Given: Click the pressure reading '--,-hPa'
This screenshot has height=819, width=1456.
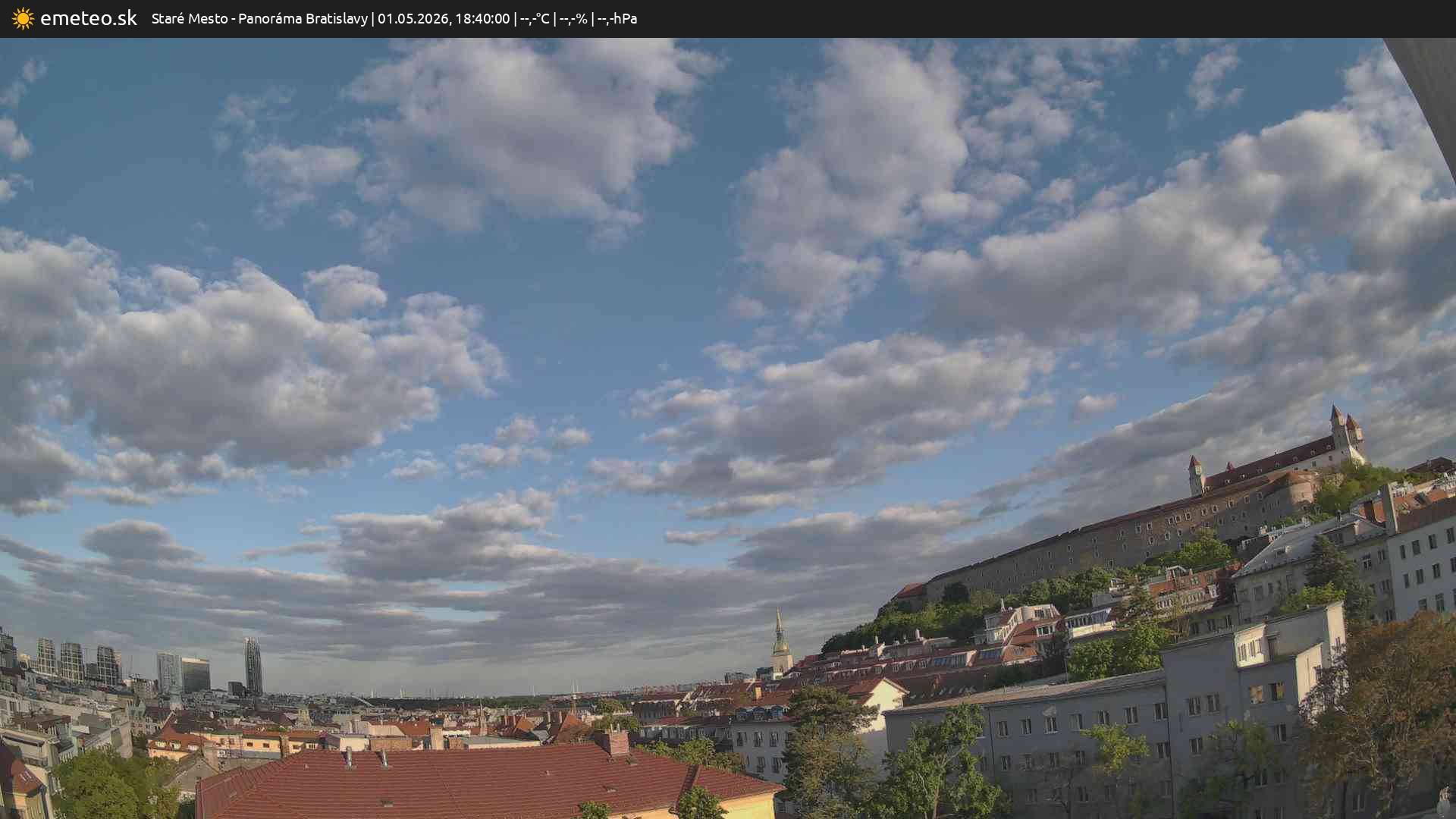Looking at the screenshot, I should 617,18.
